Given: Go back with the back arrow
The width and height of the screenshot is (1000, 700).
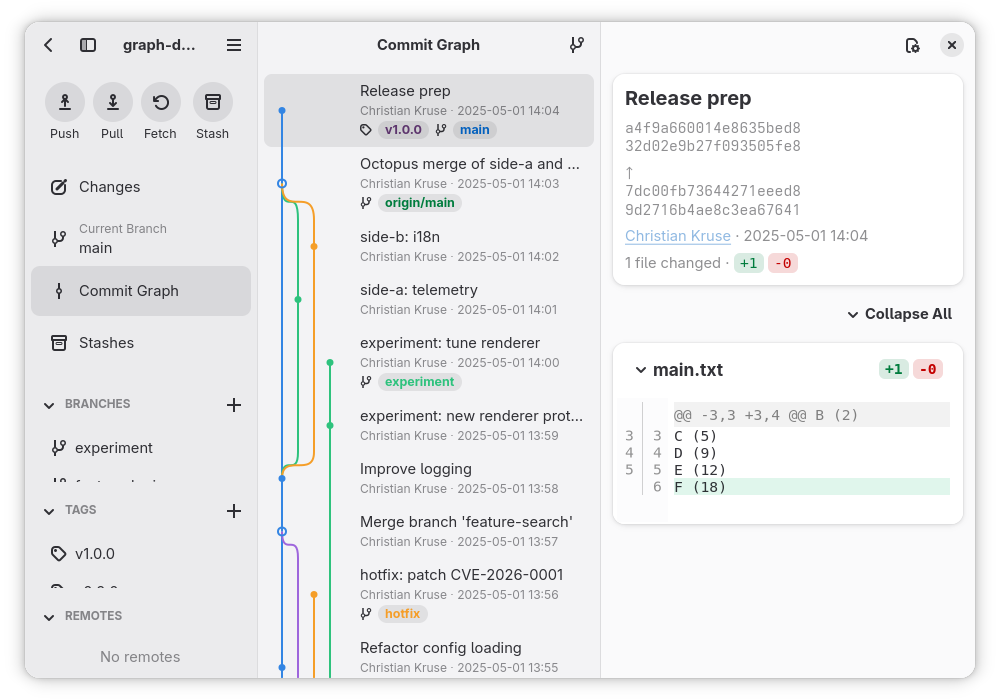Looking at the screenshot, I should click(x=48, y=45).
